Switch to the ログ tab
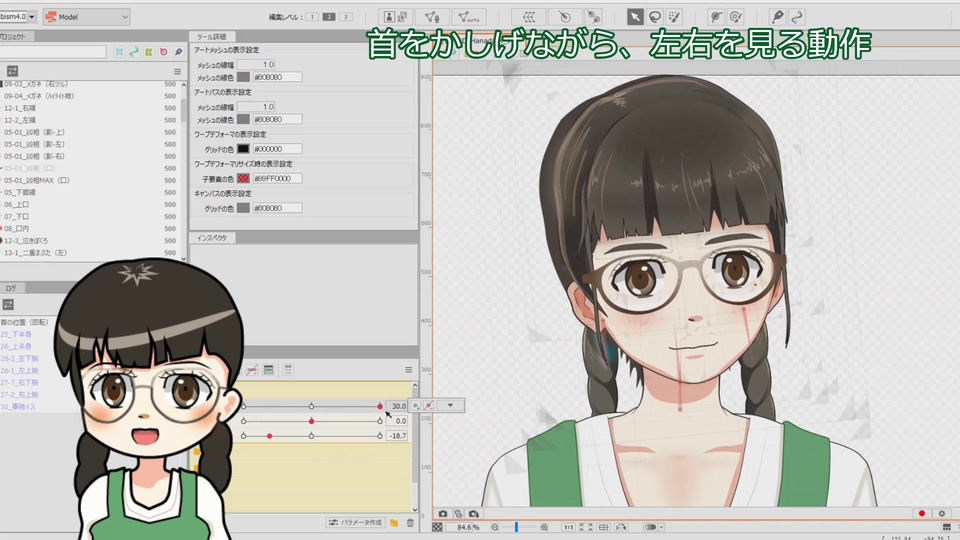Viewport: 960px width, 540px height. point(10,288)
